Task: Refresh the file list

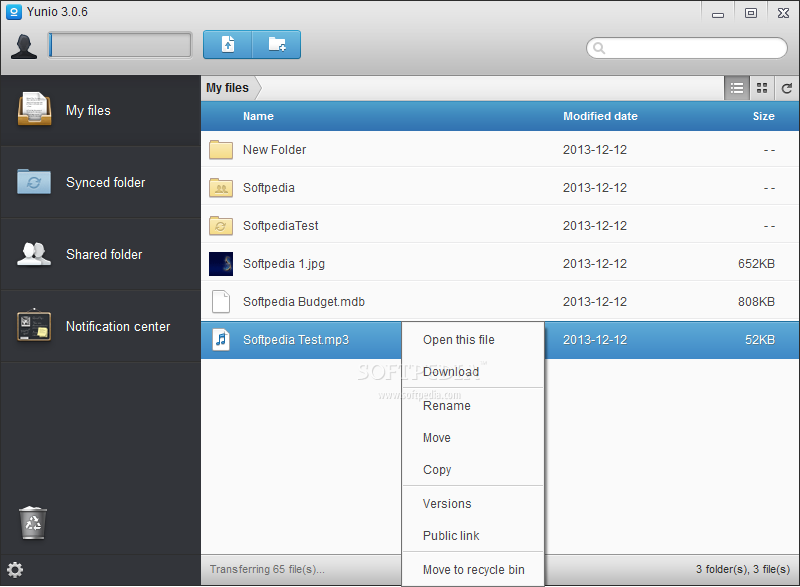Action: 787,88
